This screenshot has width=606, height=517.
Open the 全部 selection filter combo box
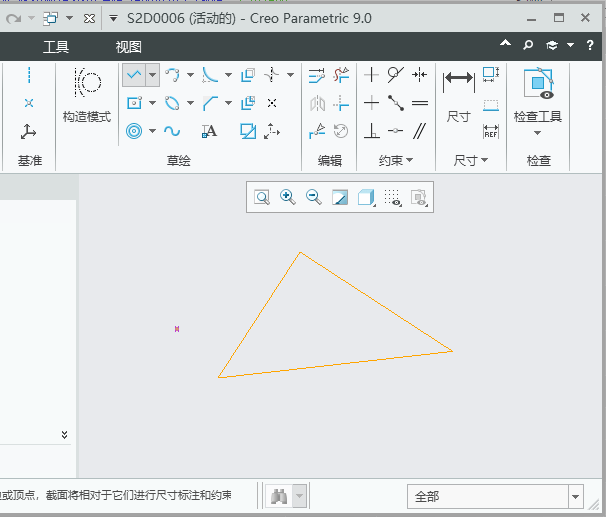click(495, 496)
